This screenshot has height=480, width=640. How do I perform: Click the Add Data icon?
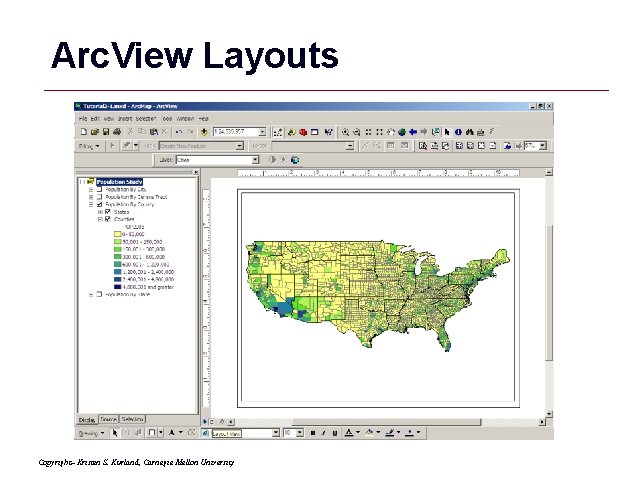(204, 132)
